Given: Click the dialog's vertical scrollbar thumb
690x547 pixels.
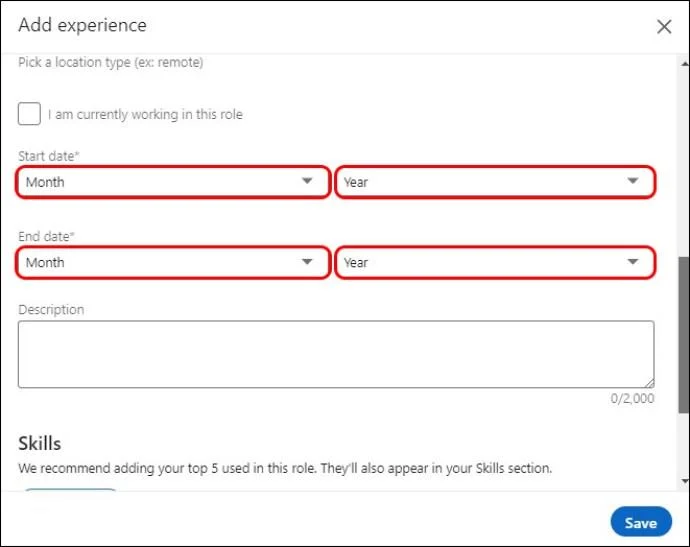Looking at the screenshot, I should click(x=684, y=334).
